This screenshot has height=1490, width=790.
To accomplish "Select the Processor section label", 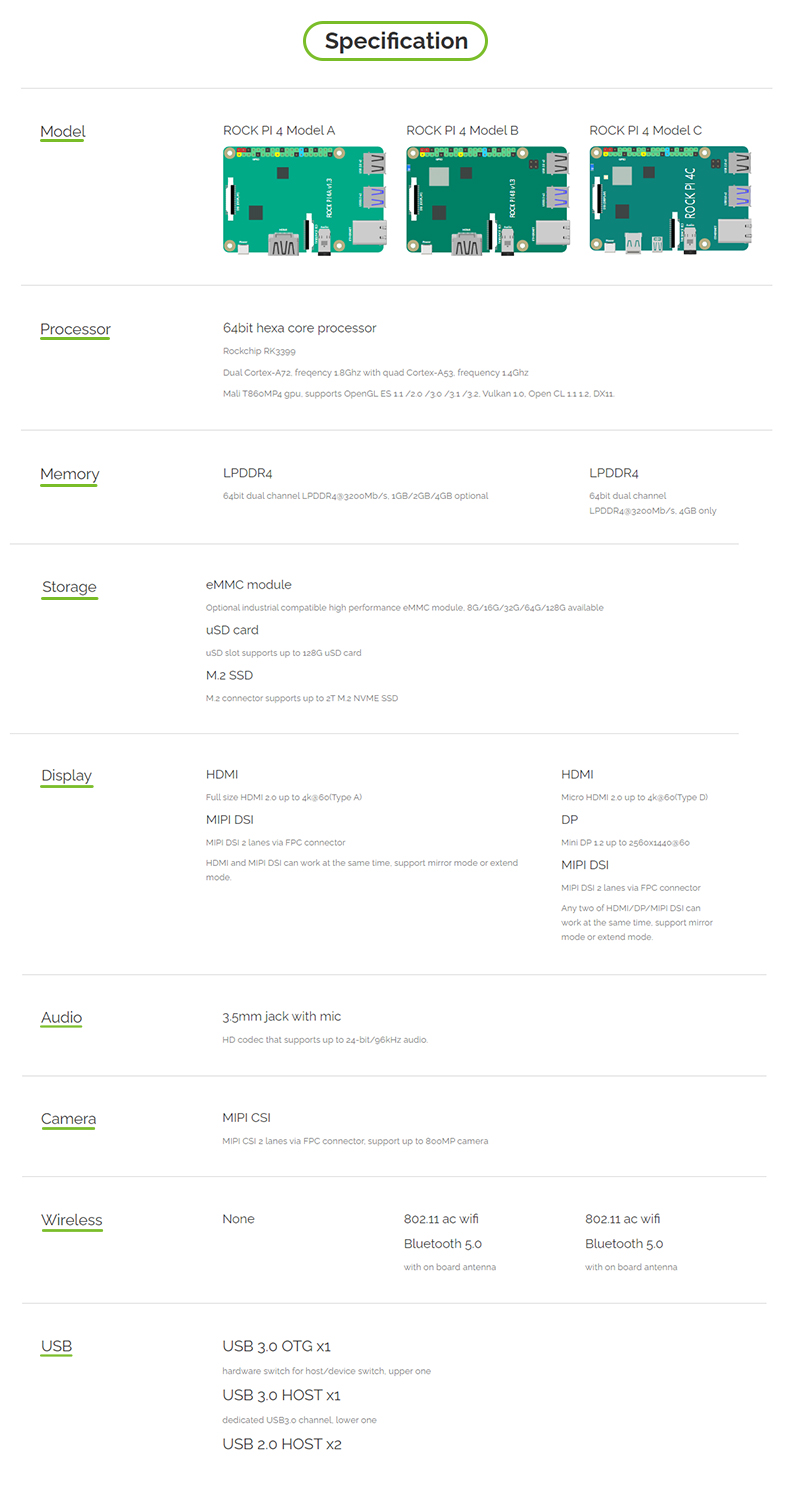I will tap(75, 329).
